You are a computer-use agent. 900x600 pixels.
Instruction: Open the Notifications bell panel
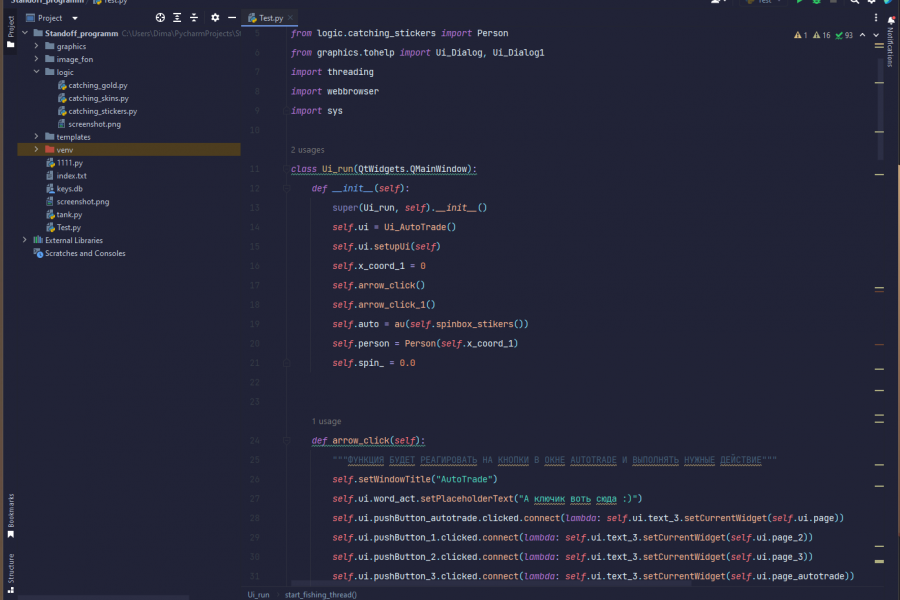click(x=891, y=20)
